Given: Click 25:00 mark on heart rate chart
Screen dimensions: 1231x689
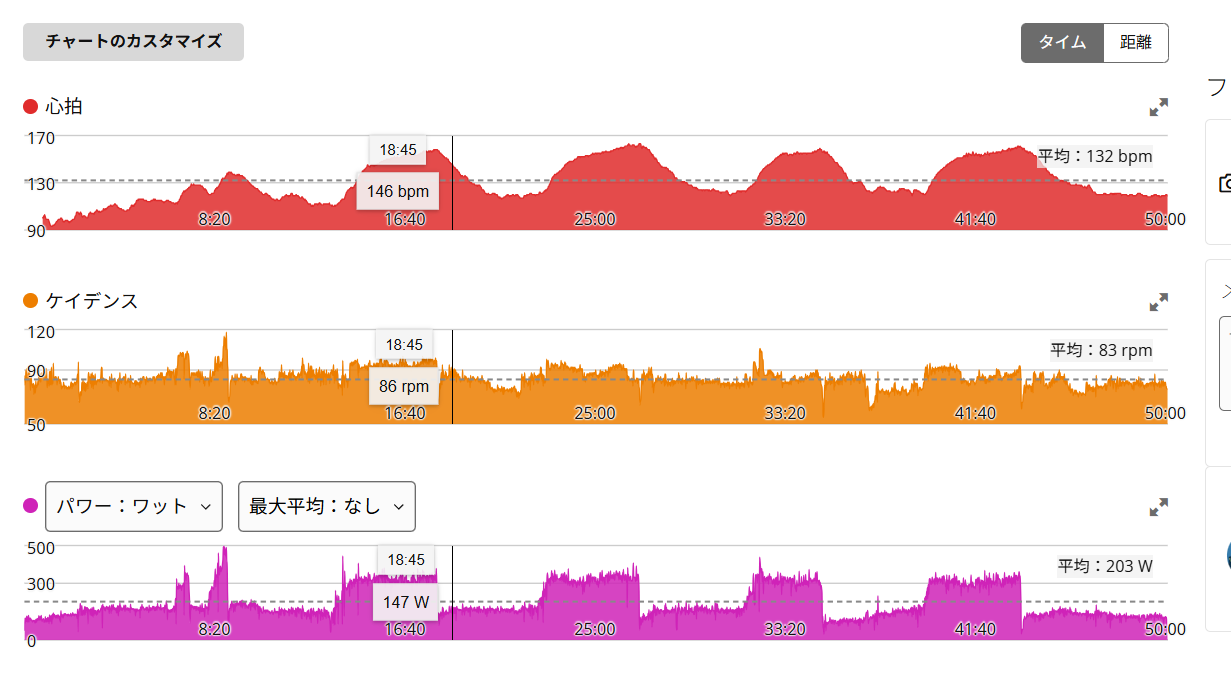Looking at the screenshot, I should click(x=595, y=219).
